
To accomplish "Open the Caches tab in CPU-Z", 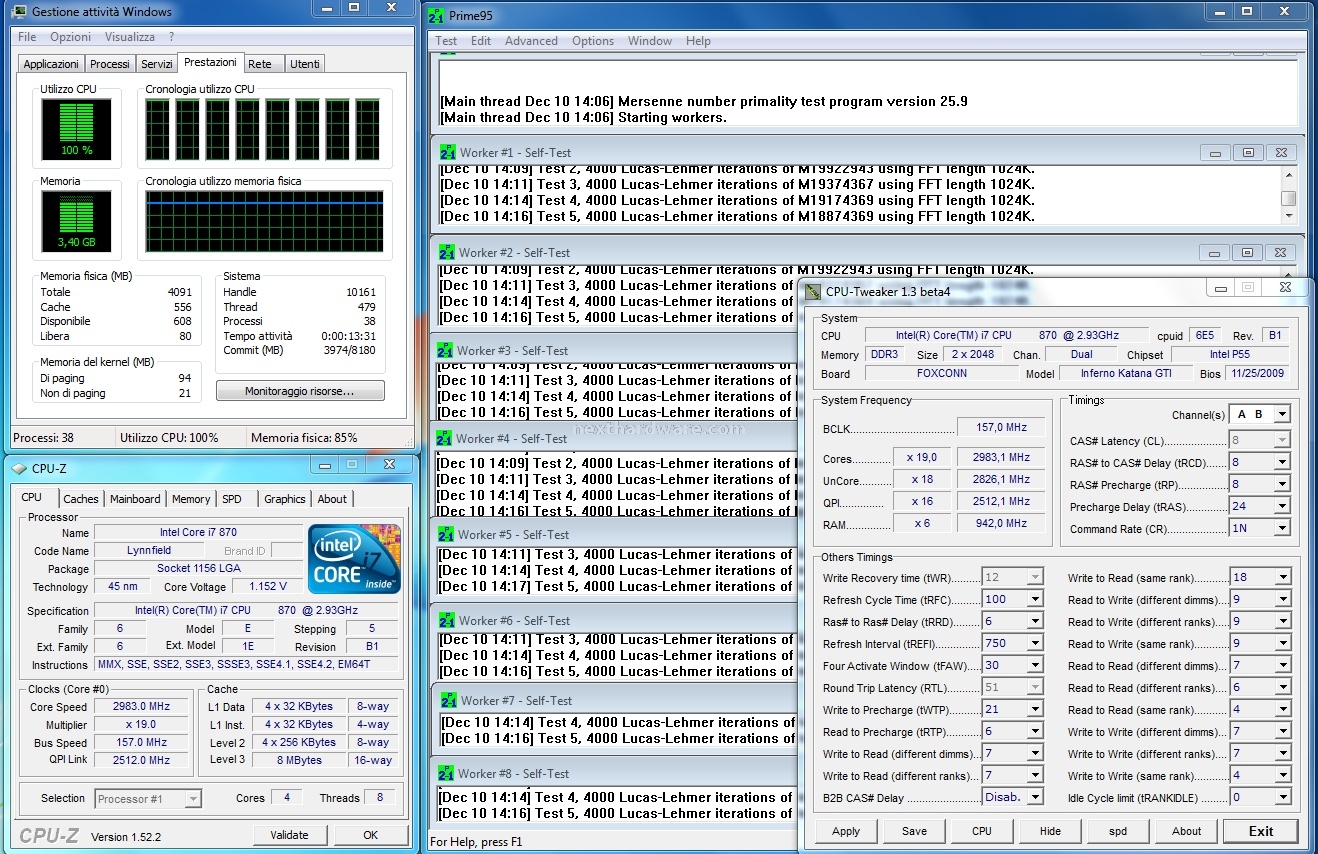I will [81, 499].
